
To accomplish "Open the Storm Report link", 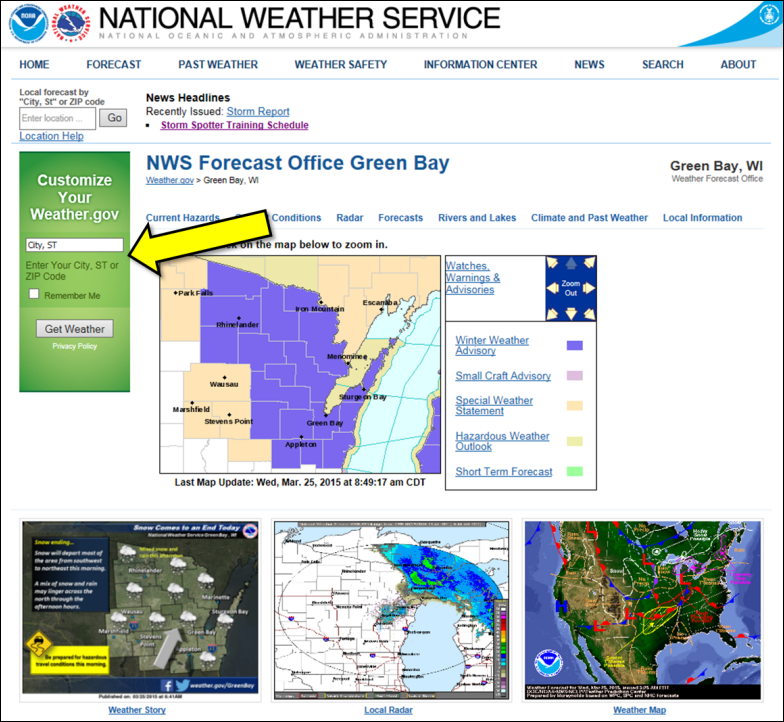I will [x=258, y=112].
